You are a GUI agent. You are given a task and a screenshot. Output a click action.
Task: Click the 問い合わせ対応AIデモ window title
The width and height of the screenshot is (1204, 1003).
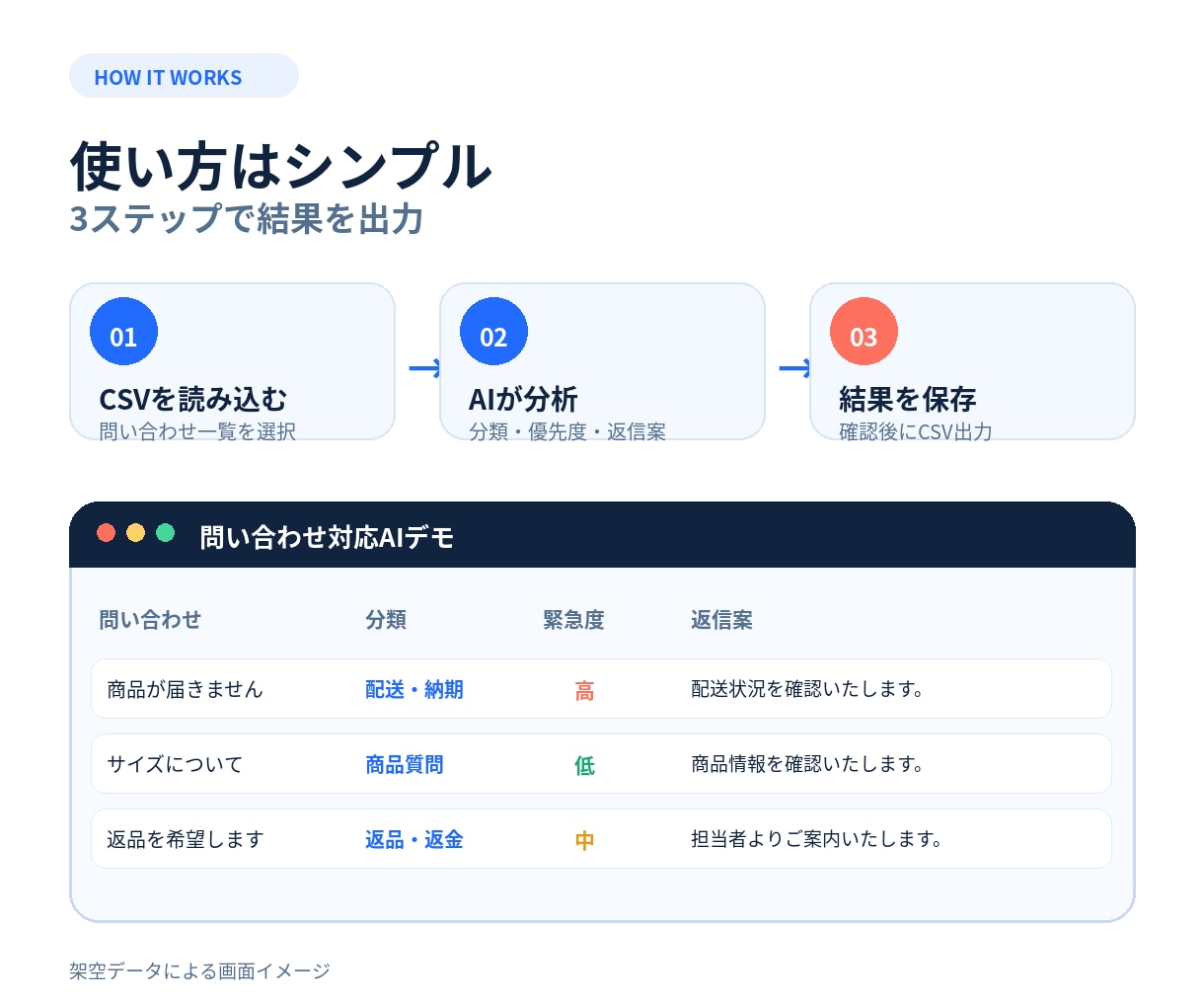point(327,537)
